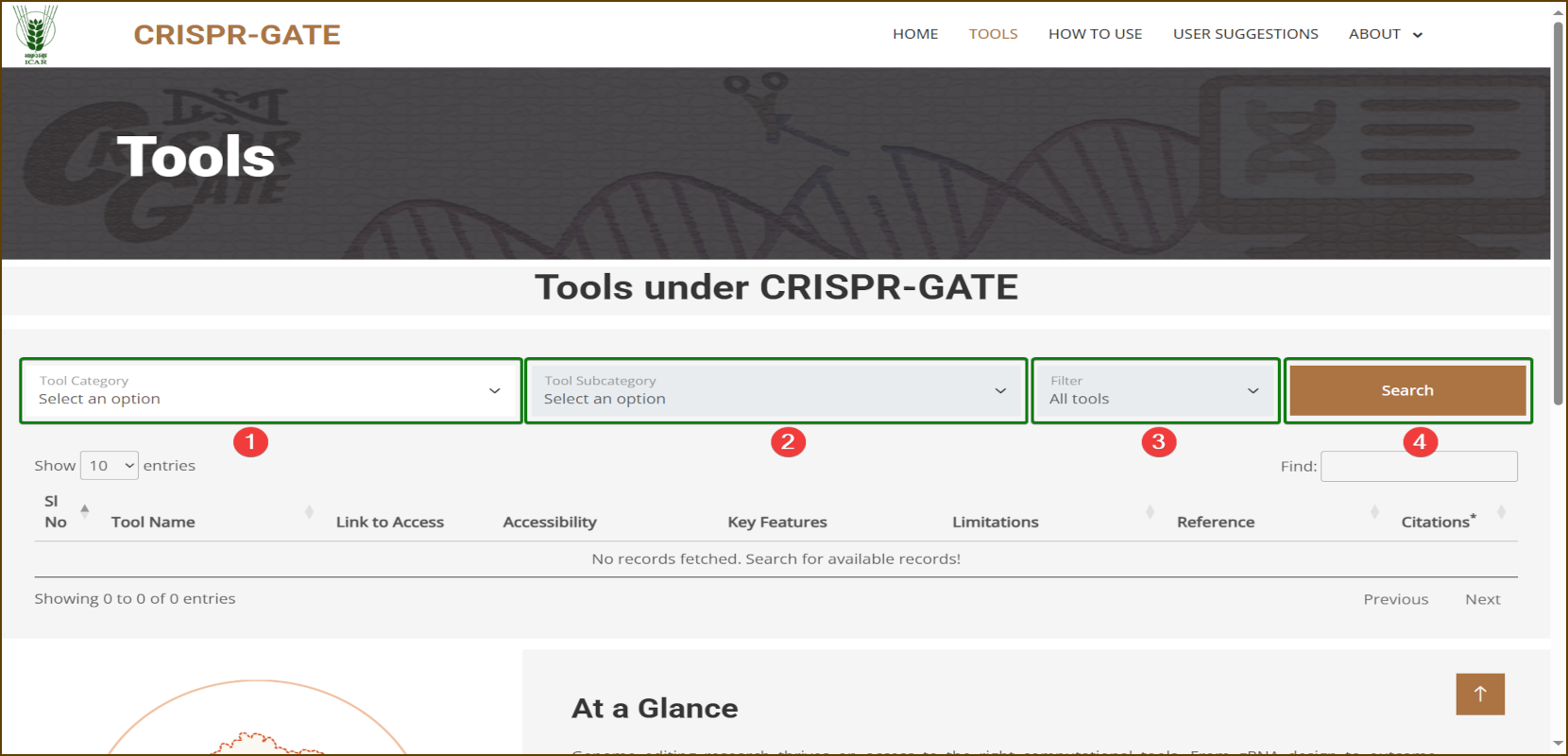1568x756 pixels.
Task: Focus the Find text input field
Action: tap(1418, 466)
